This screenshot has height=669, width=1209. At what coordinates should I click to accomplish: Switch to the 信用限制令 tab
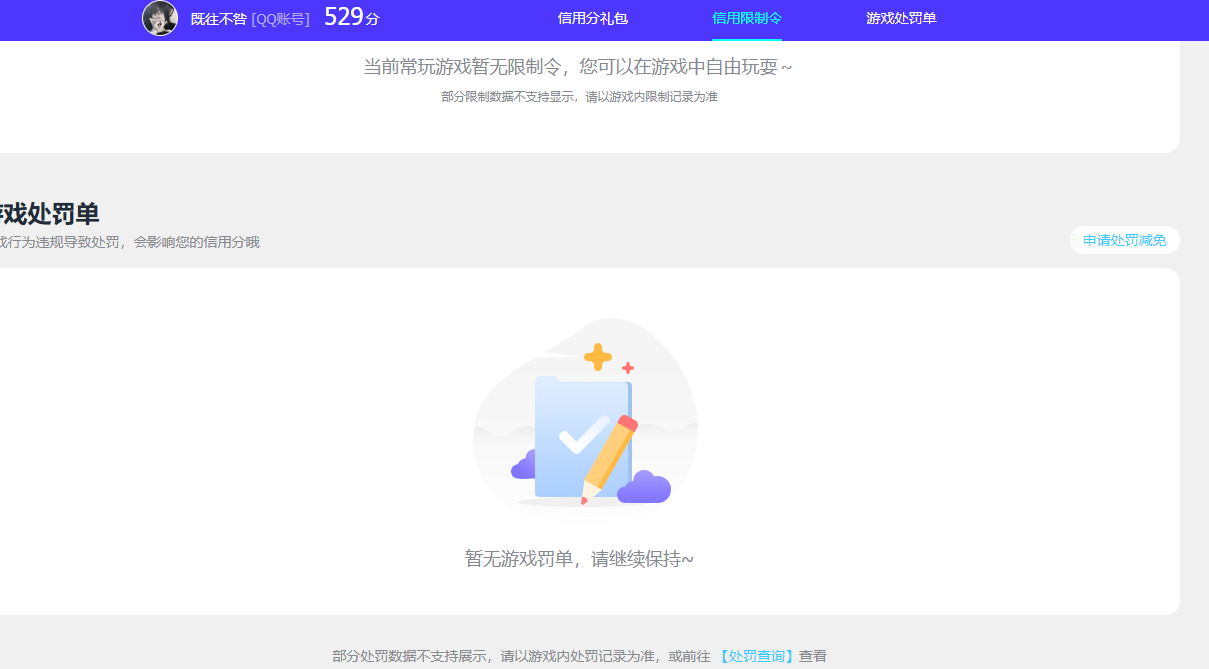747,18
